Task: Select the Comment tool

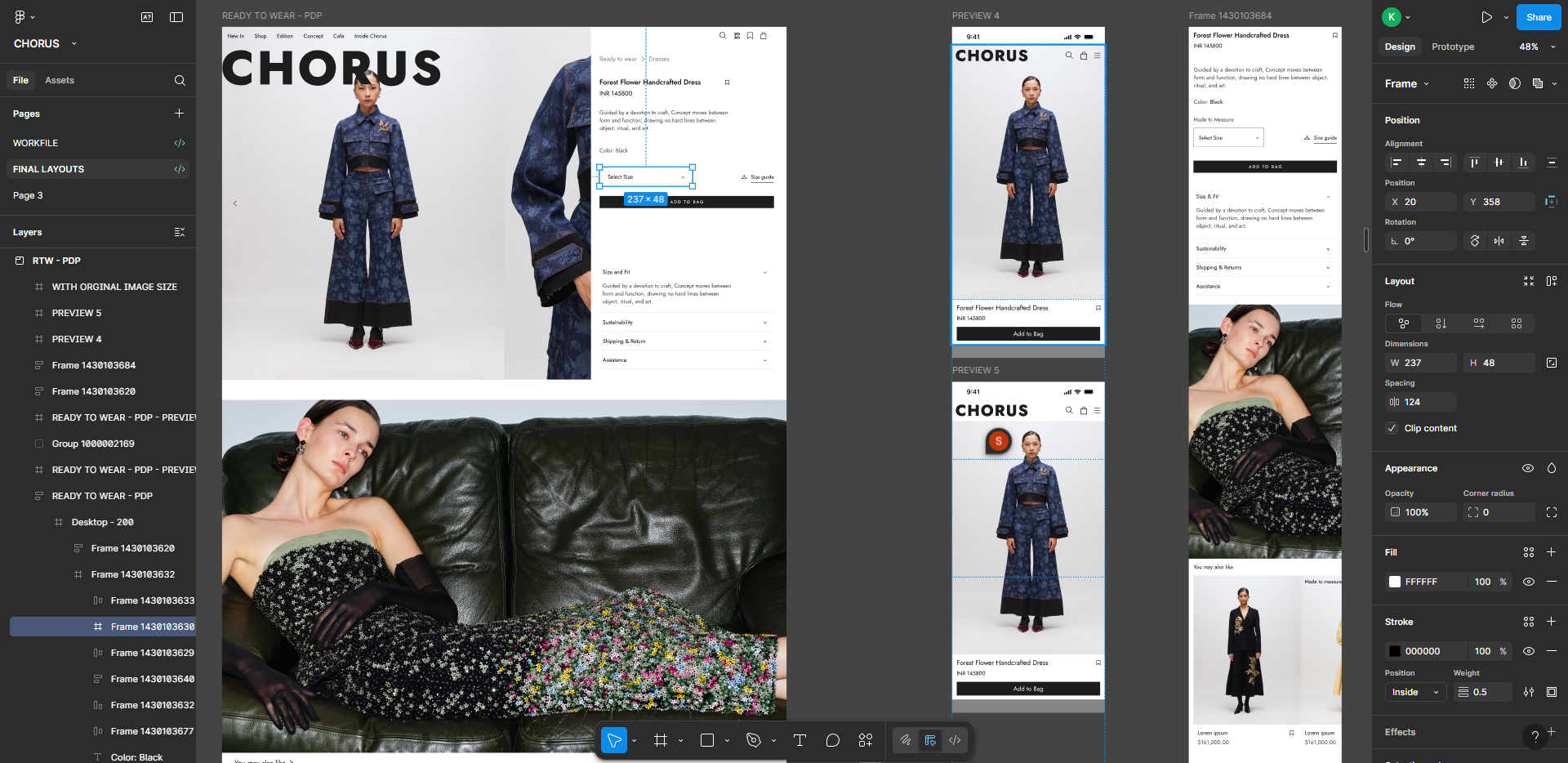Action: click(832, 740)
